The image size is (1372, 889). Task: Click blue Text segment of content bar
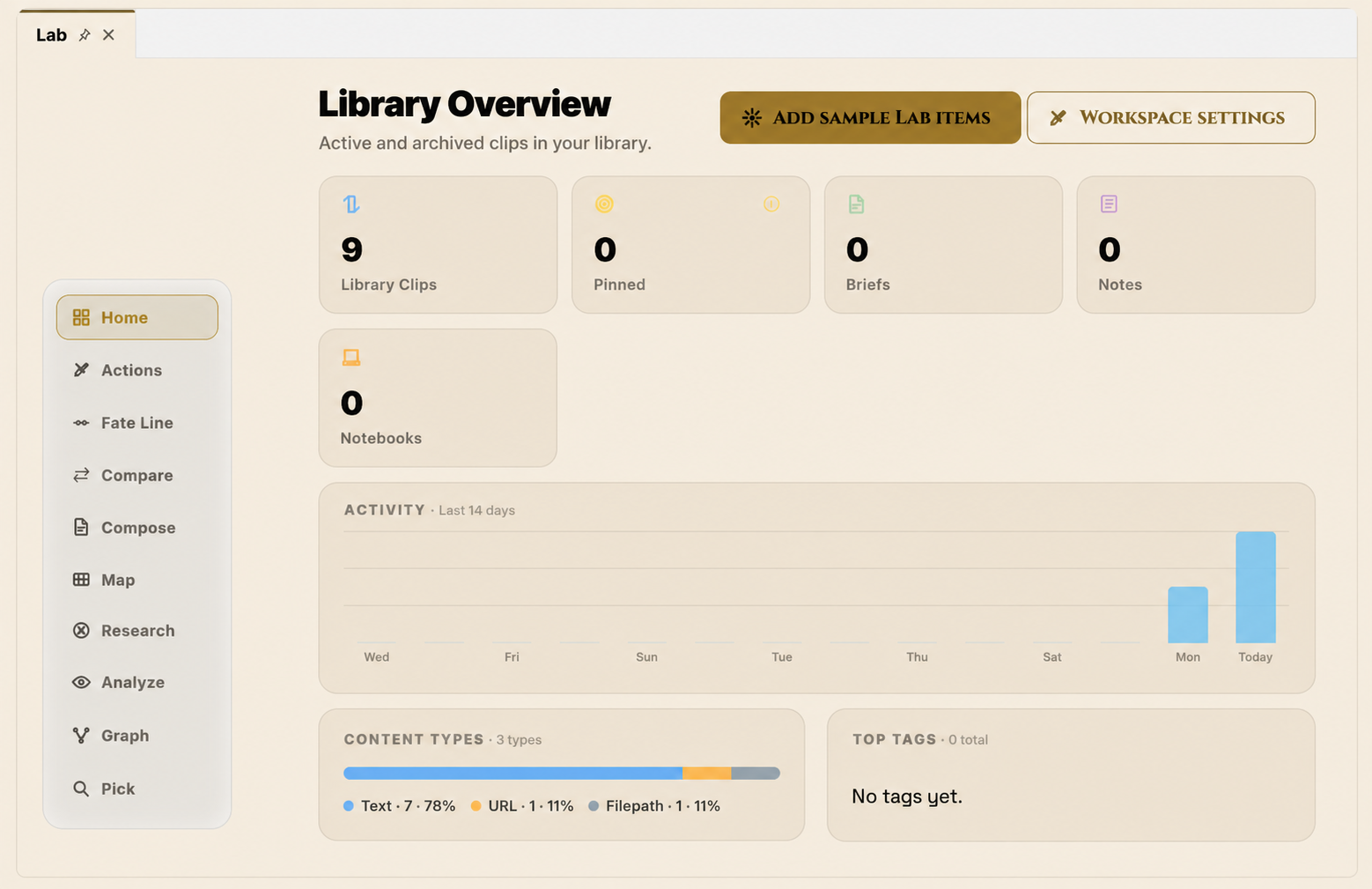coord(513,773)
